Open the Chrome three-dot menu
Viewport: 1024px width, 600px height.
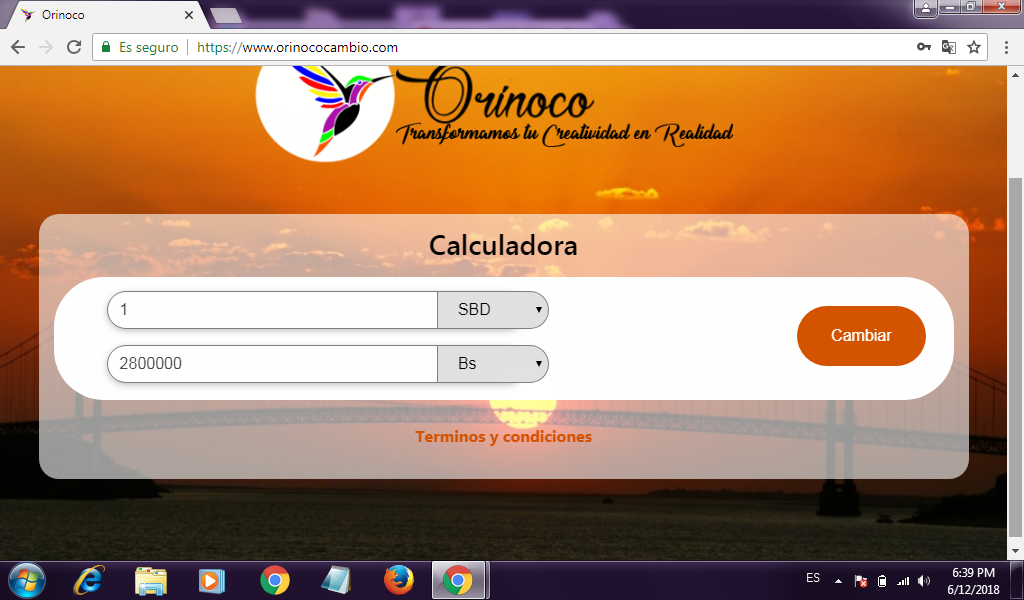point(1006,47)
